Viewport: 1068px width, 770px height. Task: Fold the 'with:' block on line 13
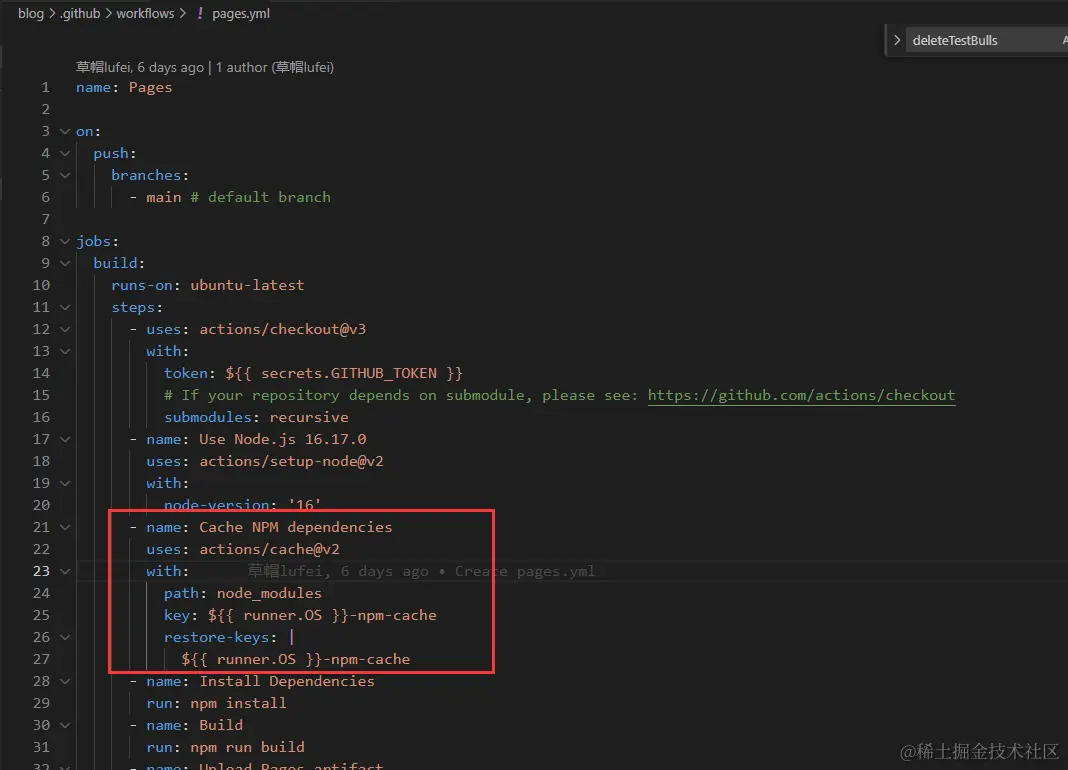coord(65,351)
